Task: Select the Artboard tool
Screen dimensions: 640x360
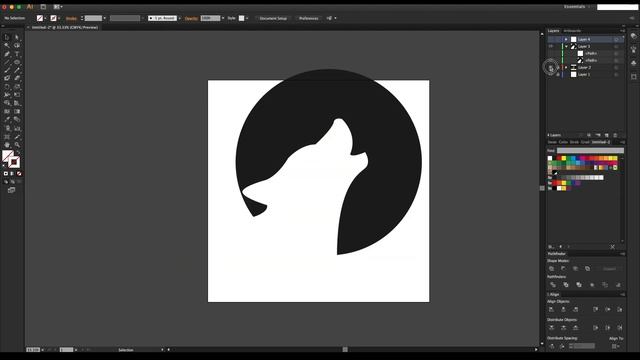Action: [7, 137]
